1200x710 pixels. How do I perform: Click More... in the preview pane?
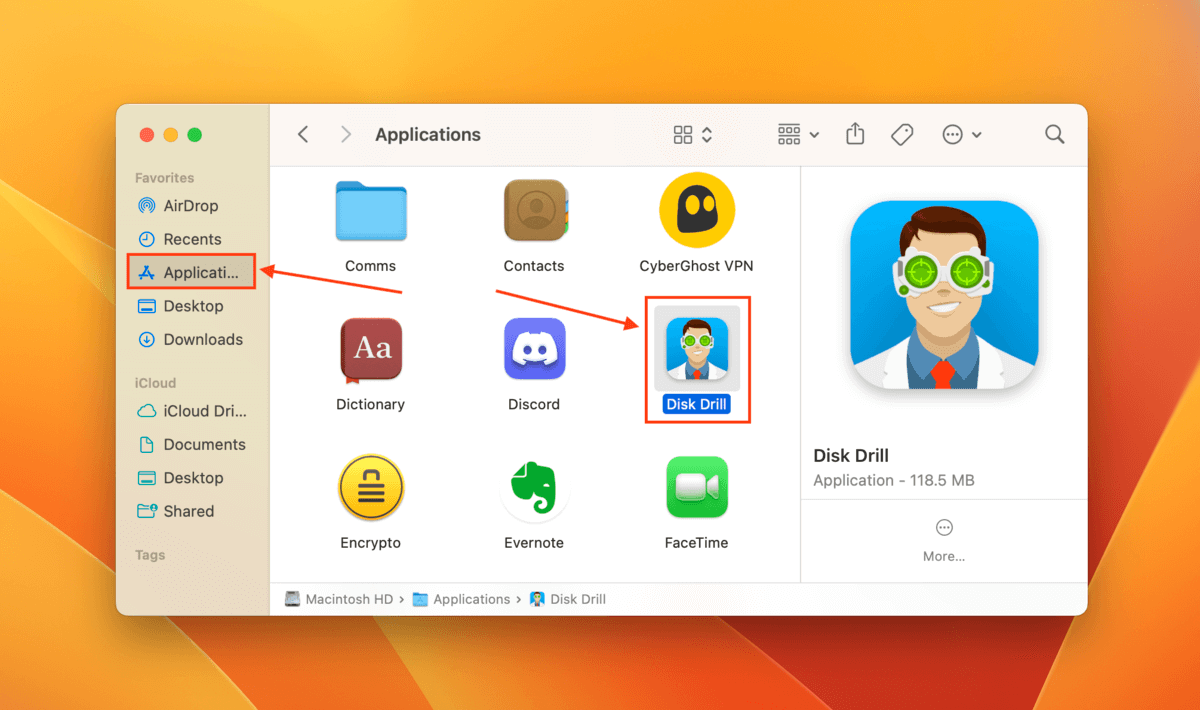(944, 540)
